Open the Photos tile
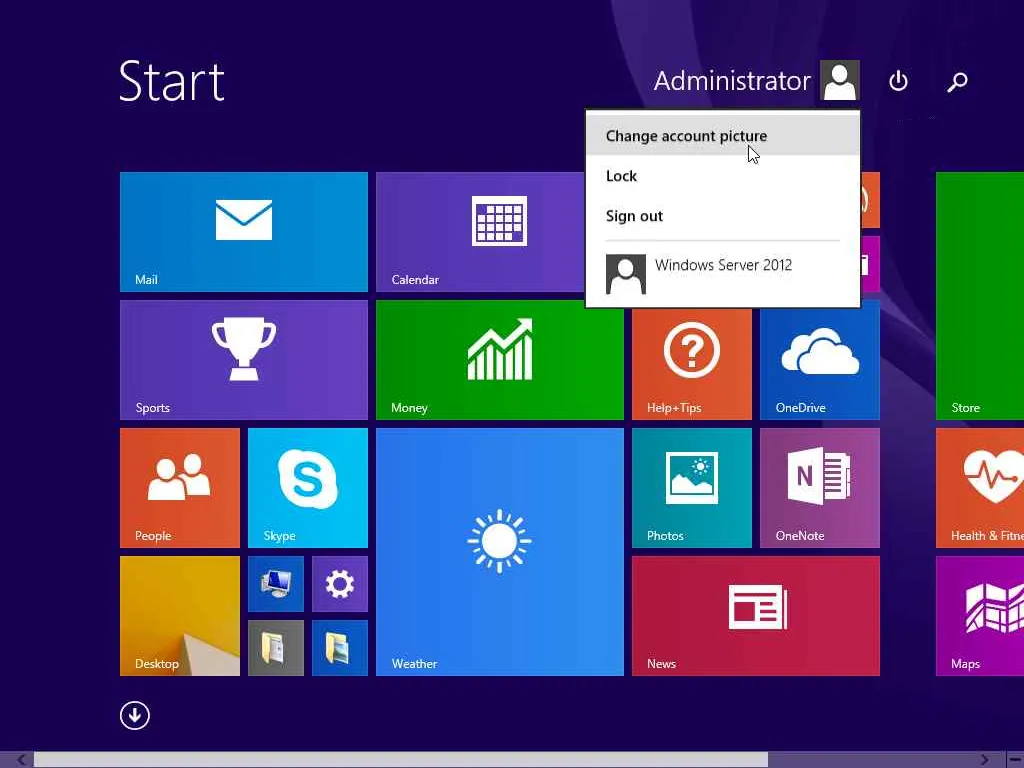This screenshot has width=1024, height=768. [x=692, y=488]
